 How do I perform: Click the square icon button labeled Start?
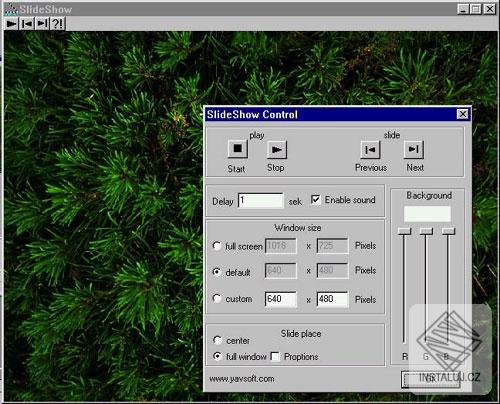pyautogui.click(x=238, y=149)
